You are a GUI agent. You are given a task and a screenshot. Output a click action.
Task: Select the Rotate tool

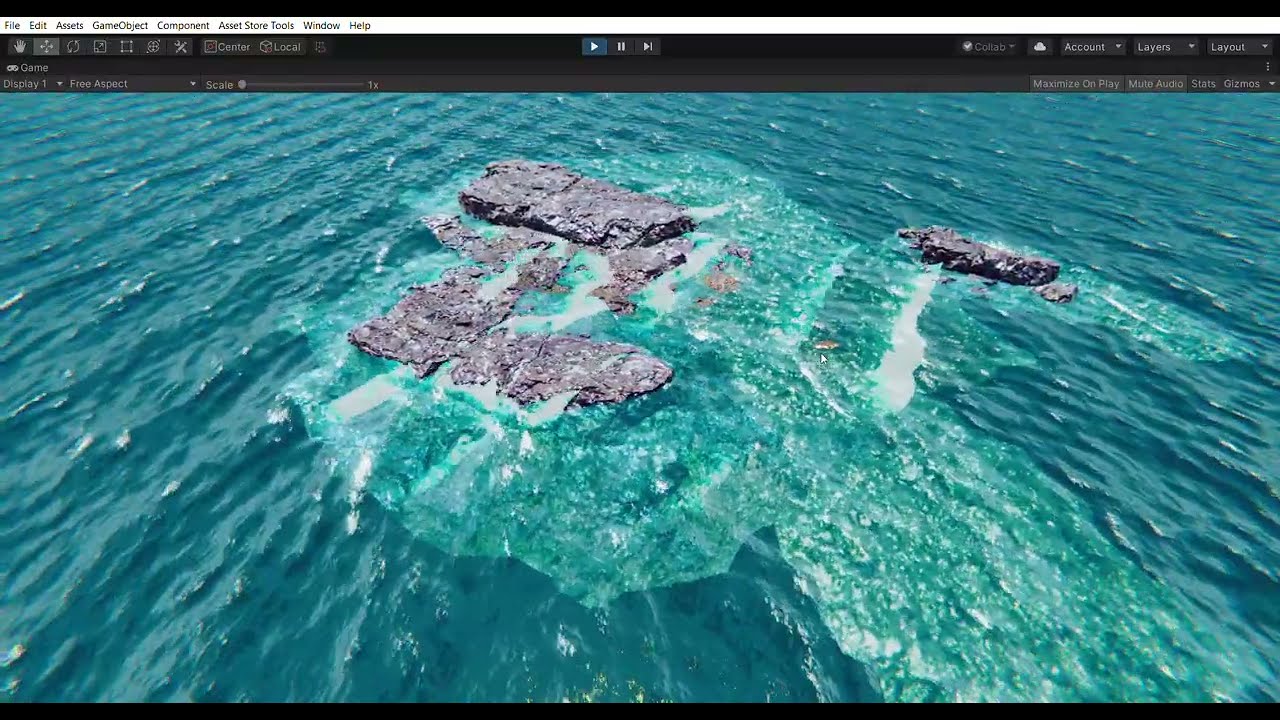point(73,47)
